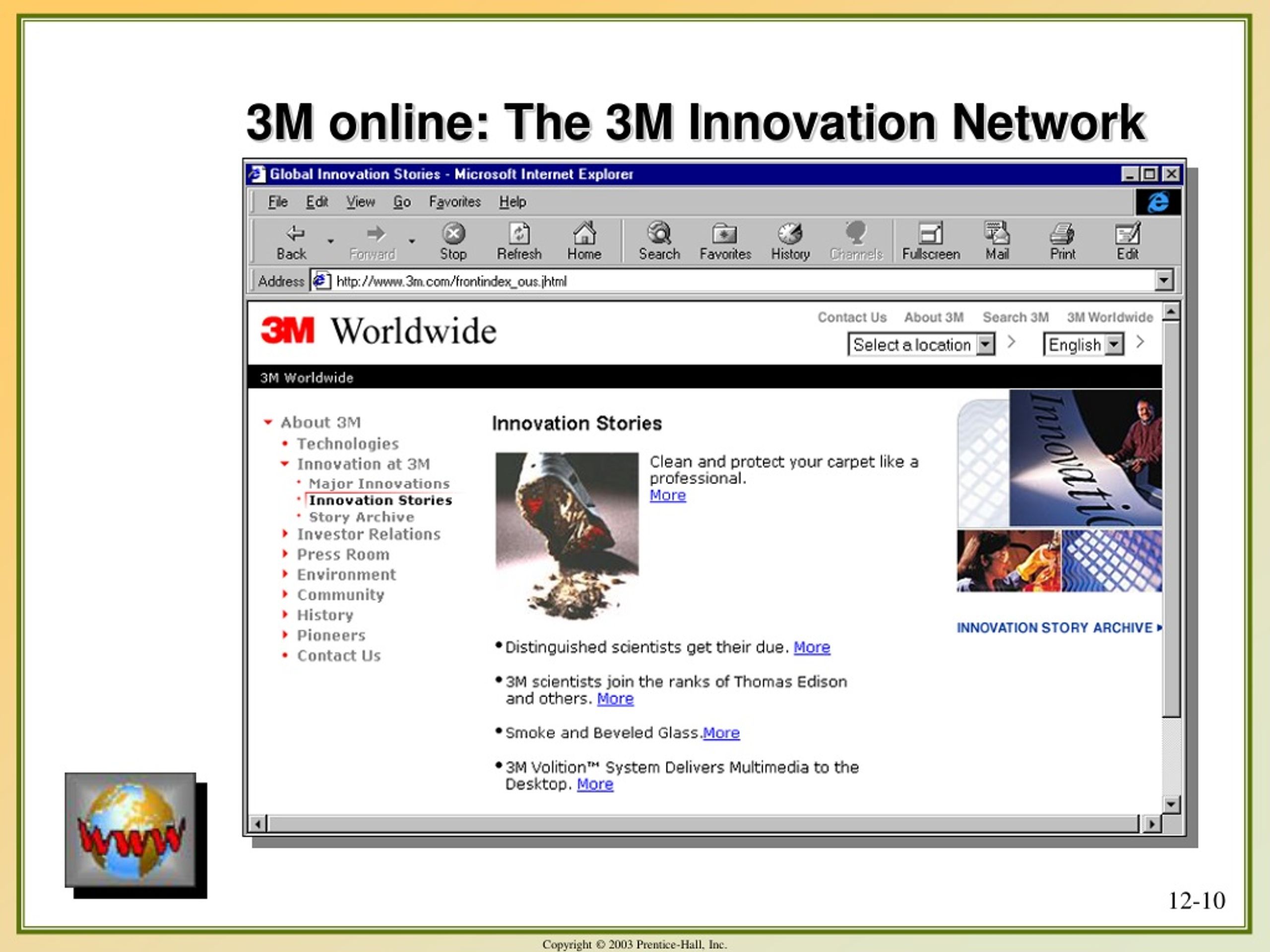Open the Mail toolbar button
Viewport: 1270px width, 952px height.
pyautogui.click(x=997, y=241)
